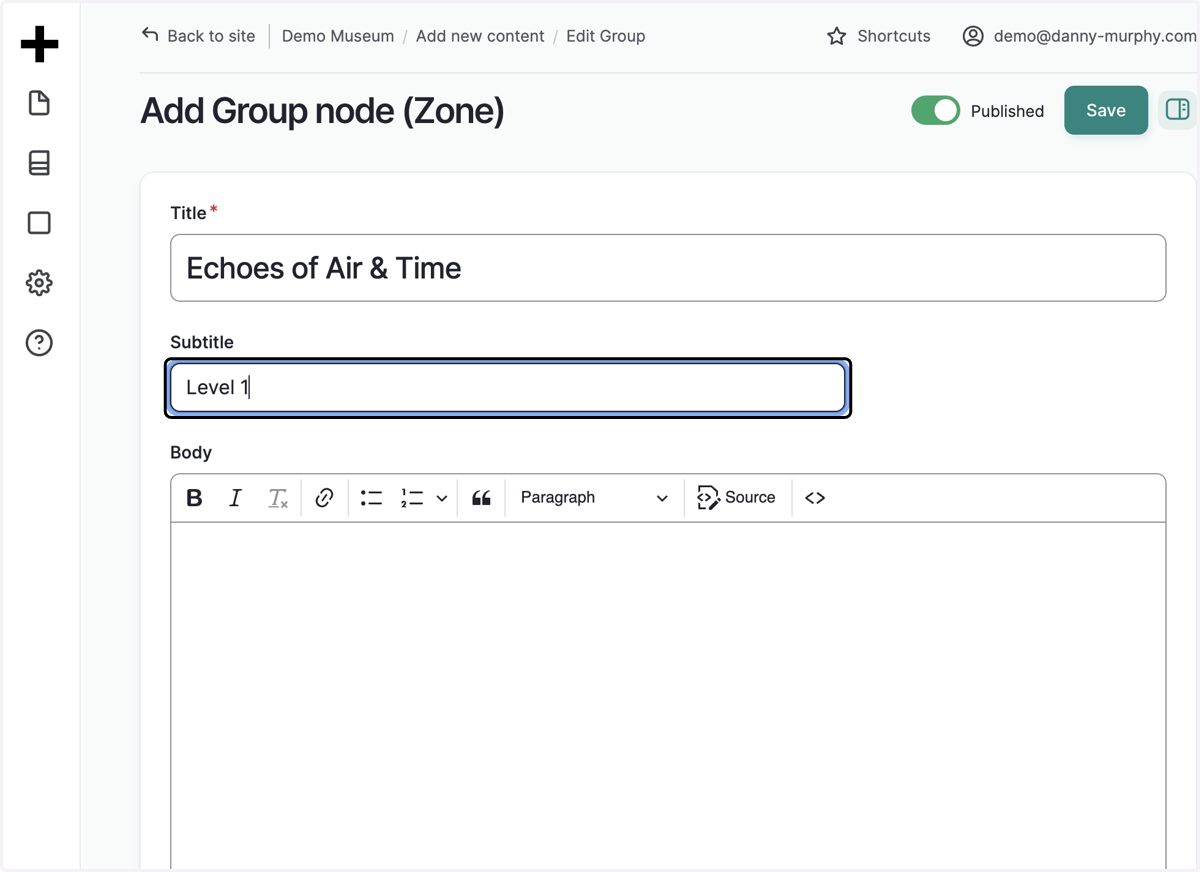
Task: Go Back to site
Action: (198, 36)
